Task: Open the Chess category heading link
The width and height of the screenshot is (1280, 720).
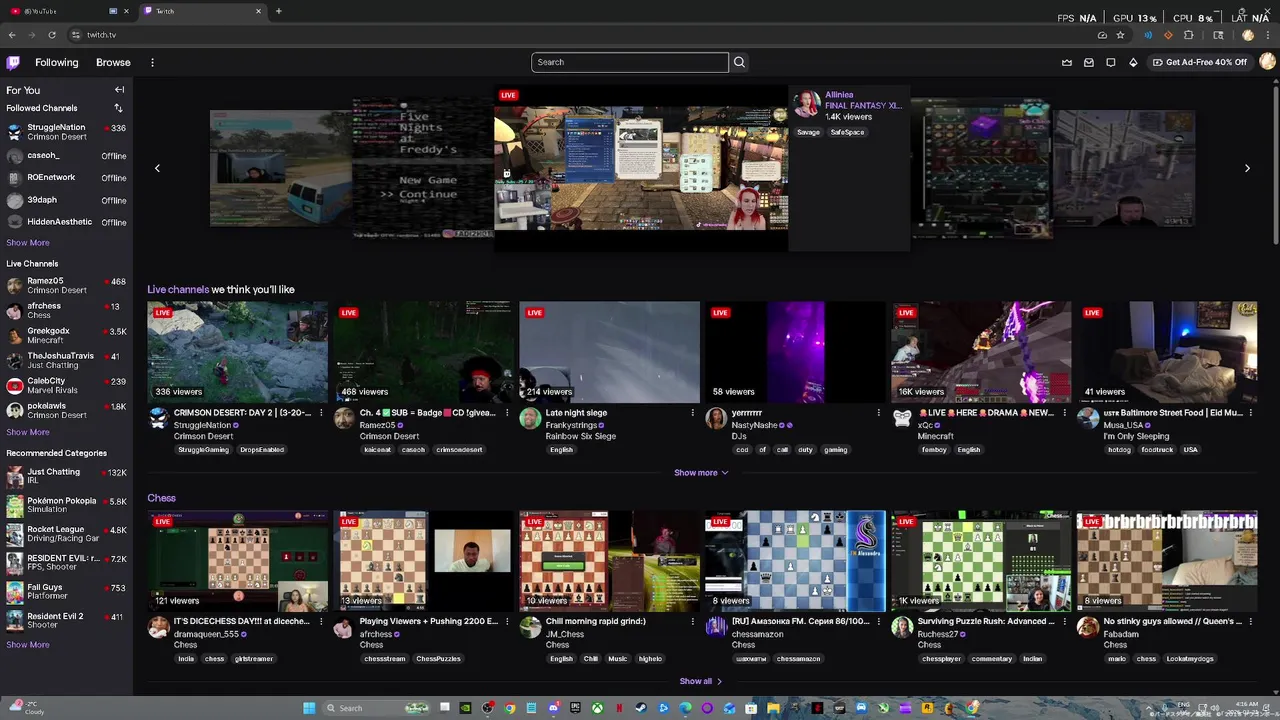Action: [x=161, y=498]
